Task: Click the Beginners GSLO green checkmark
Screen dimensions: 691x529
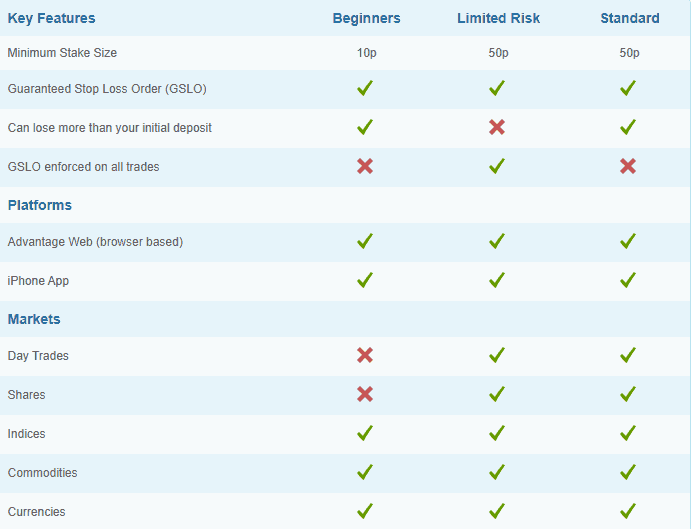Action: coord(365,89)
